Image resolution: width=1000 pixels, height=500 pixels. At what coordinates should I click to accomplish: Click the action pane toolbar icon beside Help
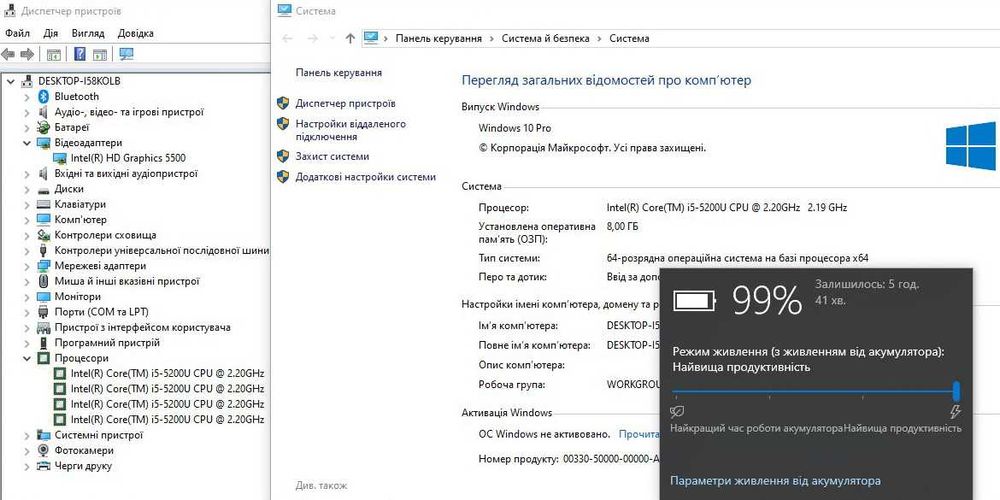pyautogui.click(x=99, y=54)
